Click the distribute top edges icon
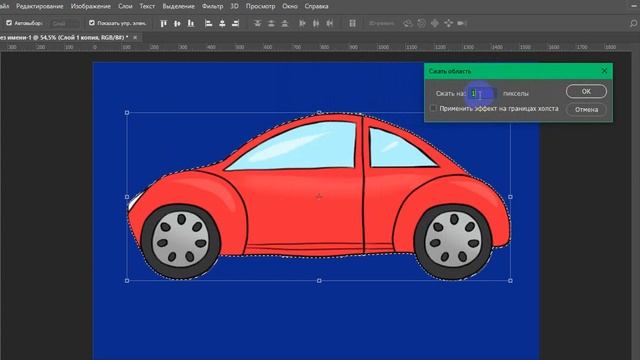The width and height of the screenshot is (640, 360). 258,23
